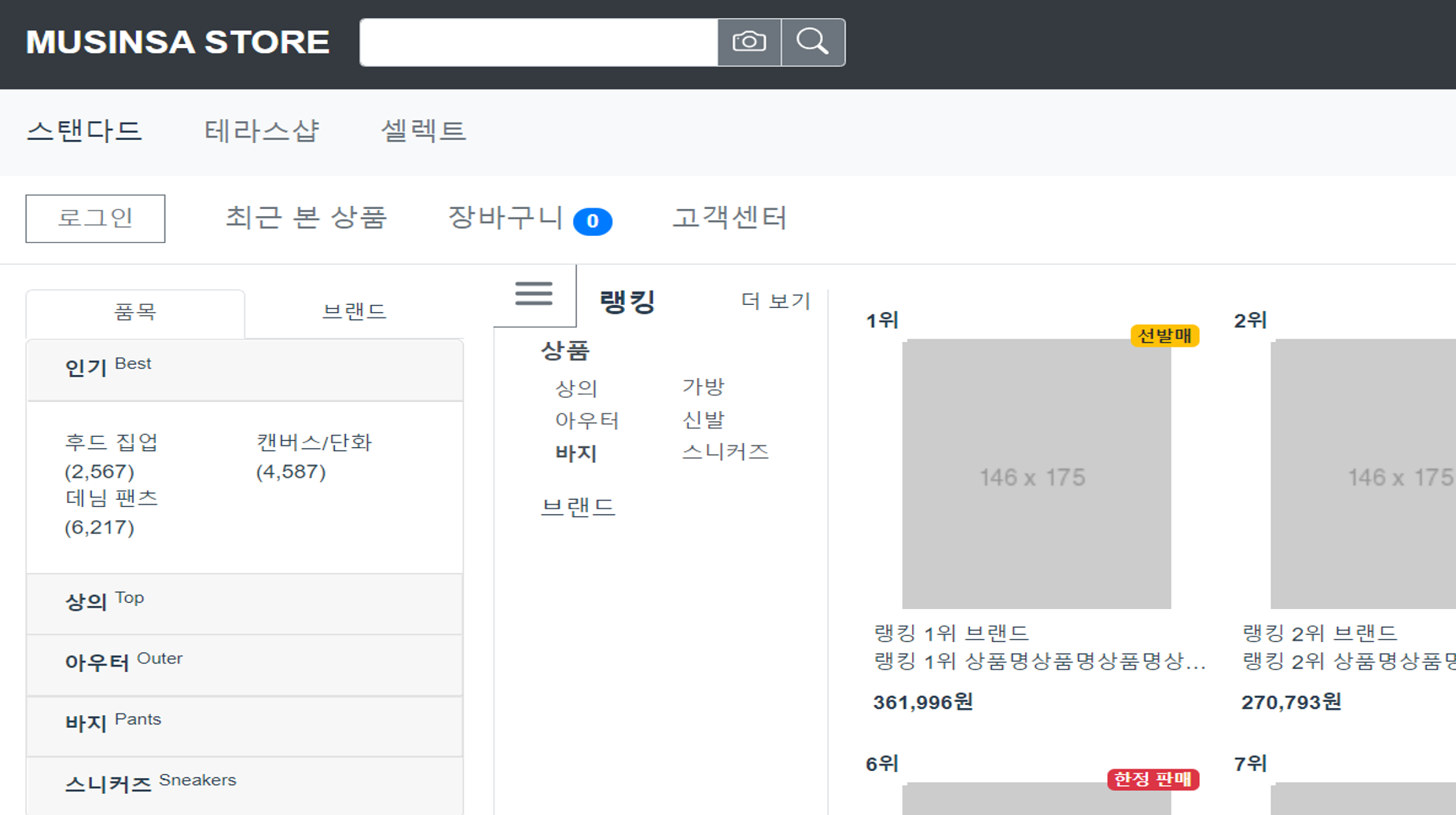Click the 6위 rank label
Viewport: 1456px width, 815px height.
pyautogui.click(x=882, y=764)
